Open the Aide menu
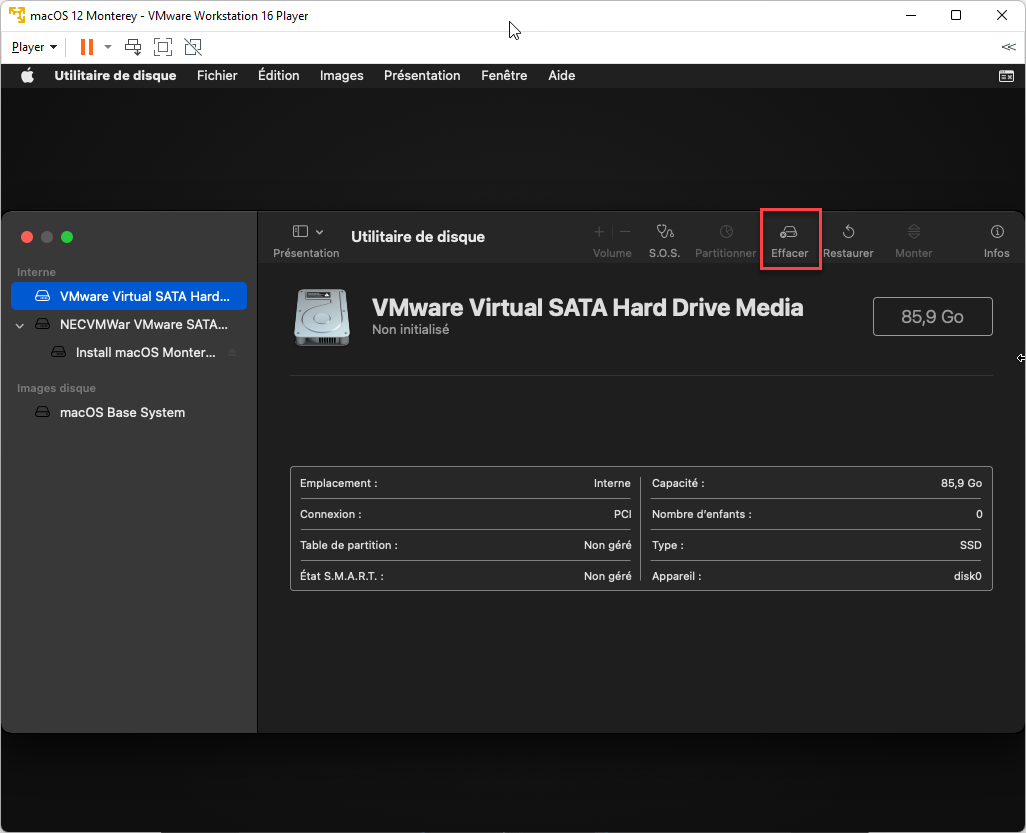1026x833 pixels. (561, 76)
